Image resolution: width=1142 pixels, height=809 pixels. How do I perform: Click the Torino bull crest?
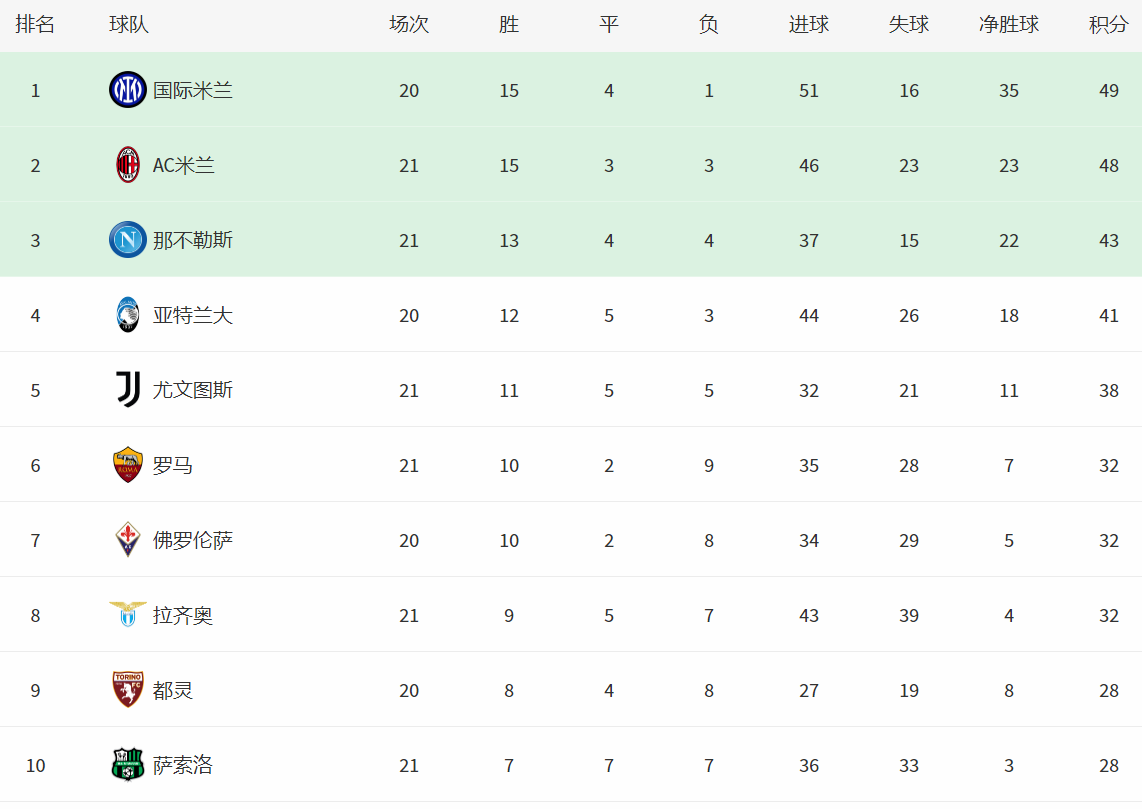127,690
